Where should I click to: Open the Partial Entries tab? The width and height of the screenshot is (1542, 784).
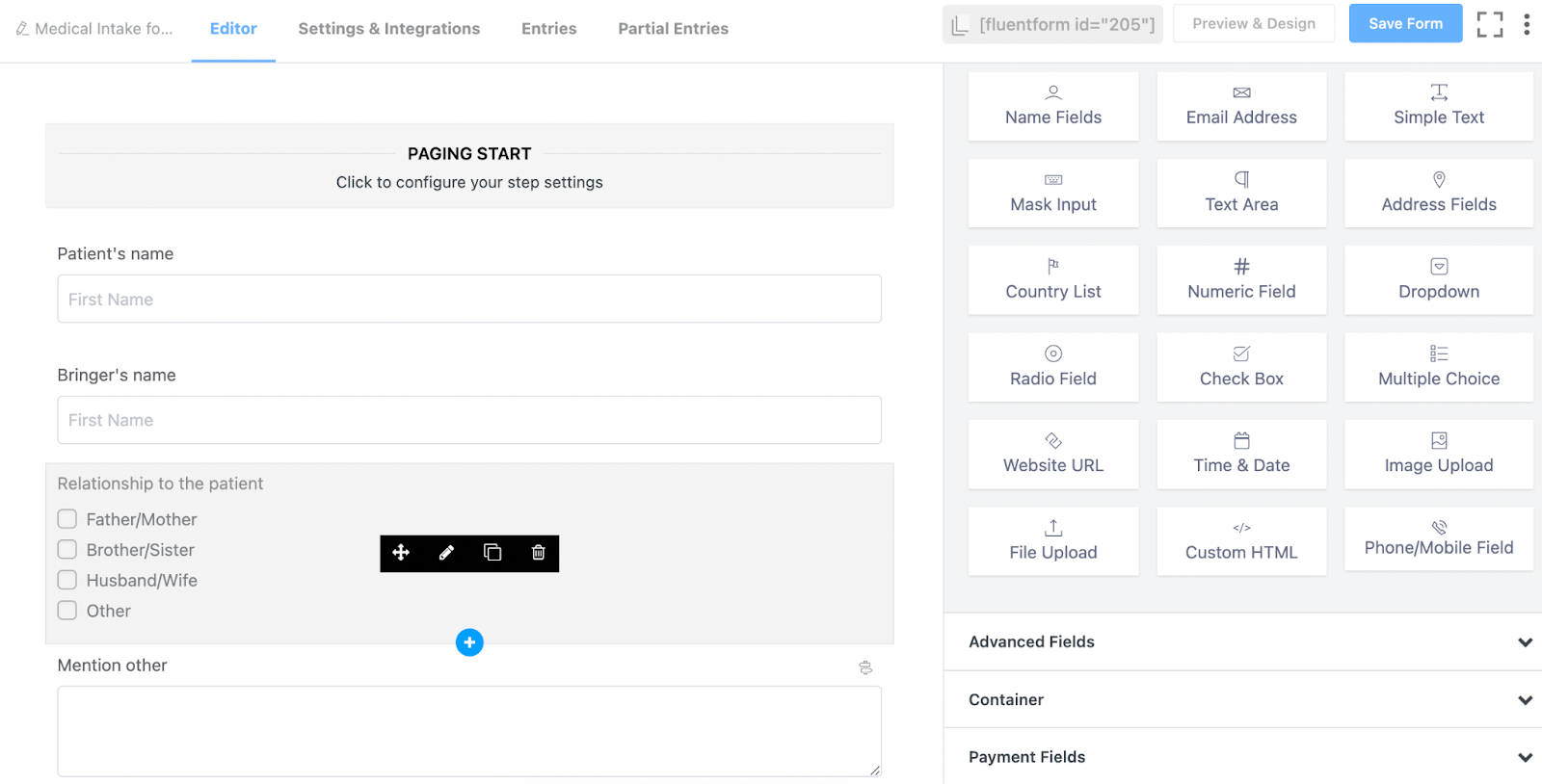coord(673,29)
